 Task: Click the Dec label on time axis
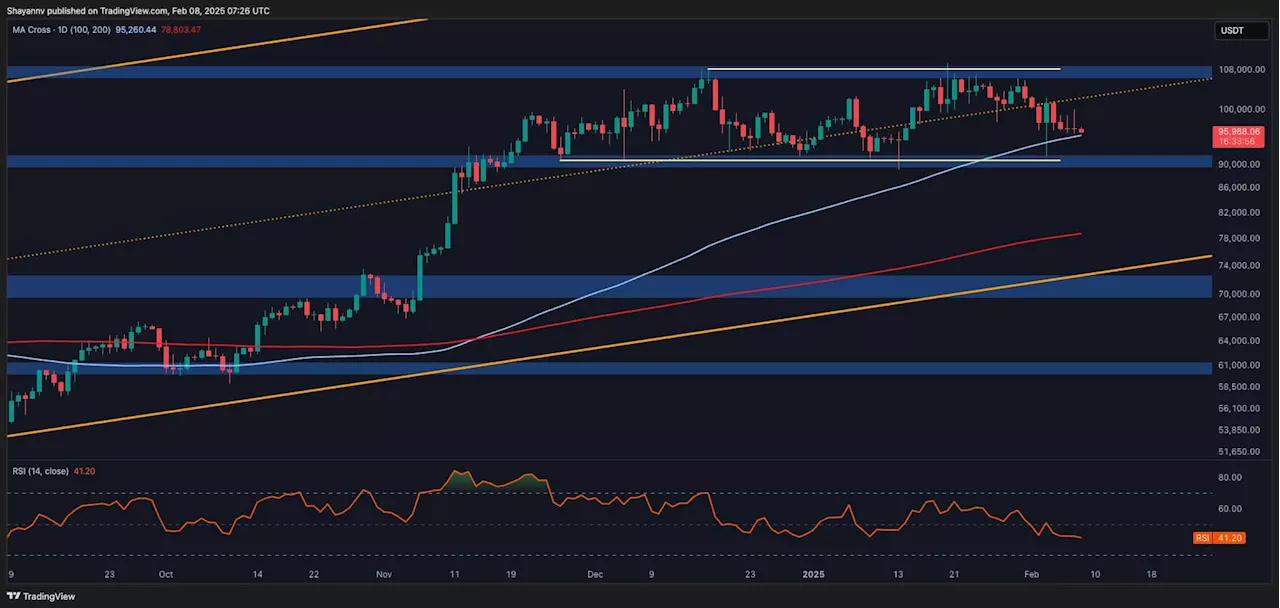(x=596, y=575)
